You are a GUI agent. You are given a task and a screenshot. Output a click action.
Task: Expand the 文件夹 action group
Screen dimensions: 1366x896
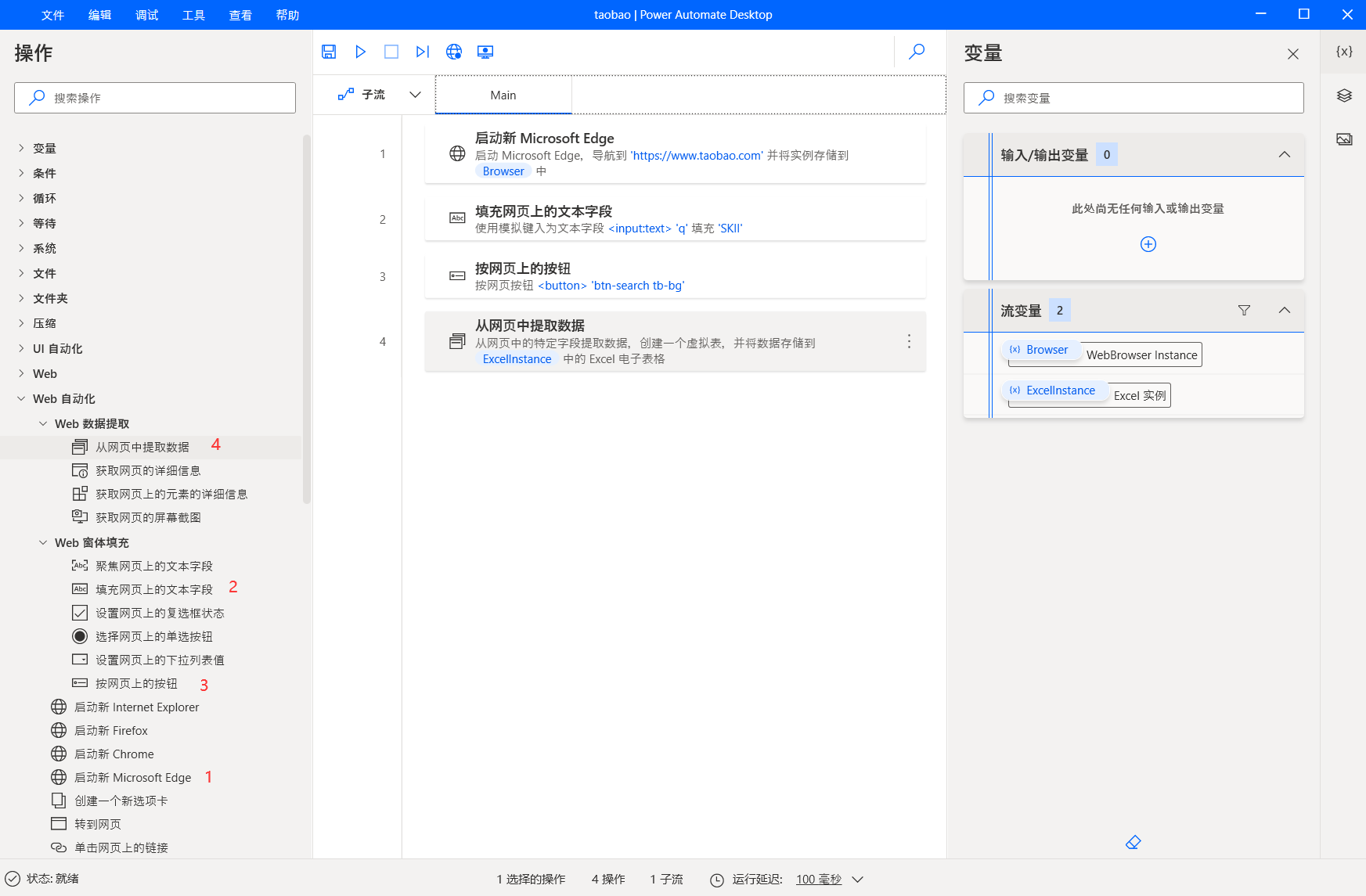[x=21, y=298]
